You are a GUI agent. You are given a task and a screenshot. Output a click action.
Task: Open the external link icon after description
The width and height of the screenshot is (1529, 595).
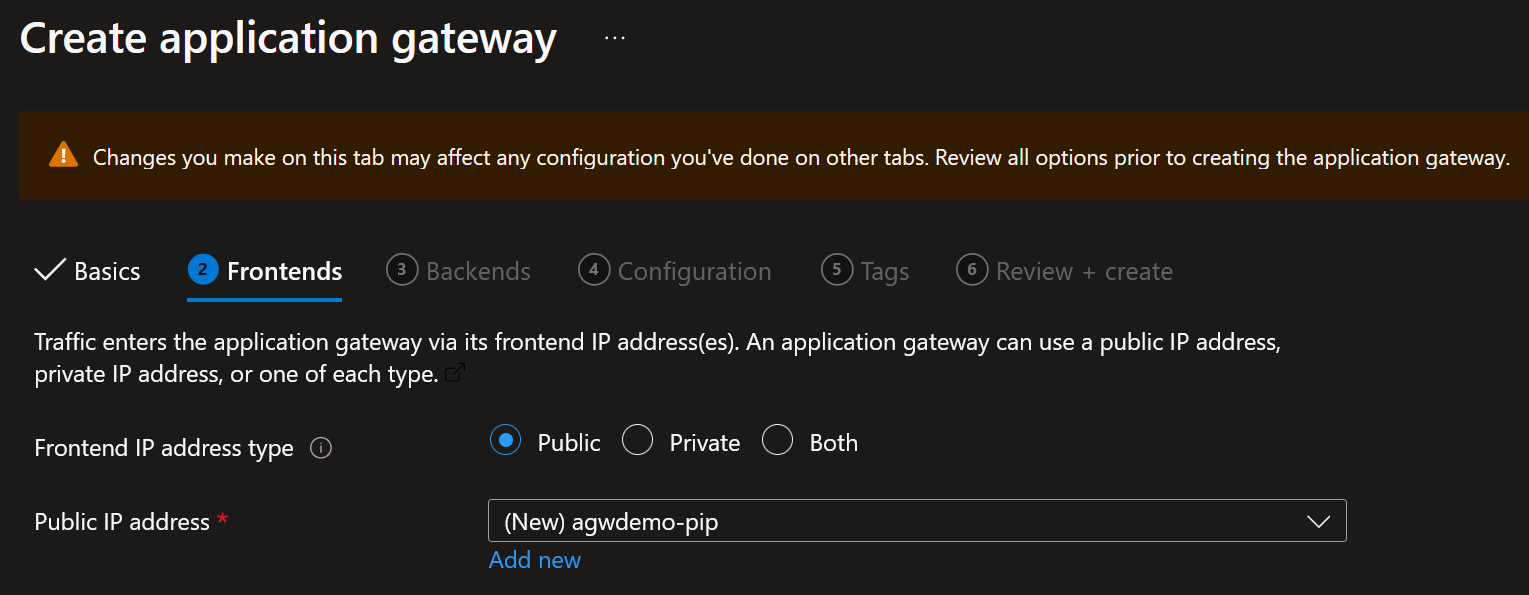point(455,374)
